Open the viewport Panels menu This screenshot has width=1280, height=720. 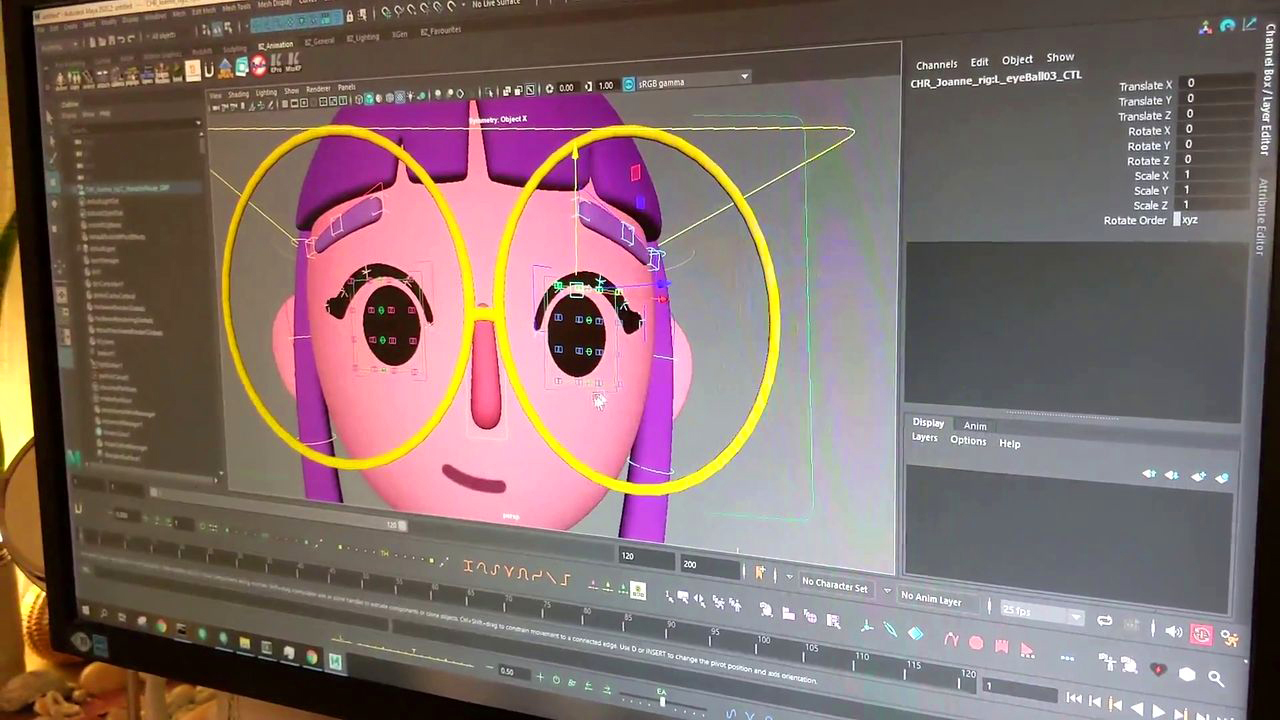coord(346,88)
